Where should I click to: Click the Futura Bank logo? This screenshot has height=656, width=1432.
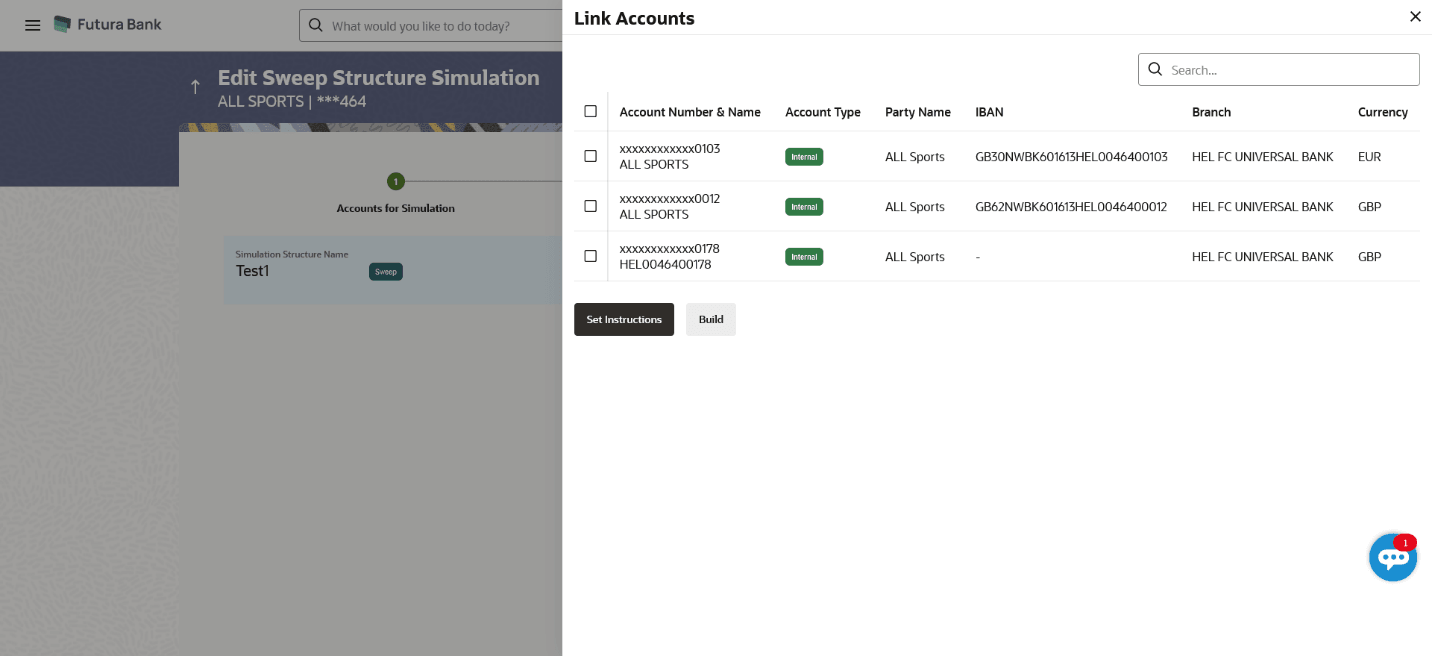108,24
